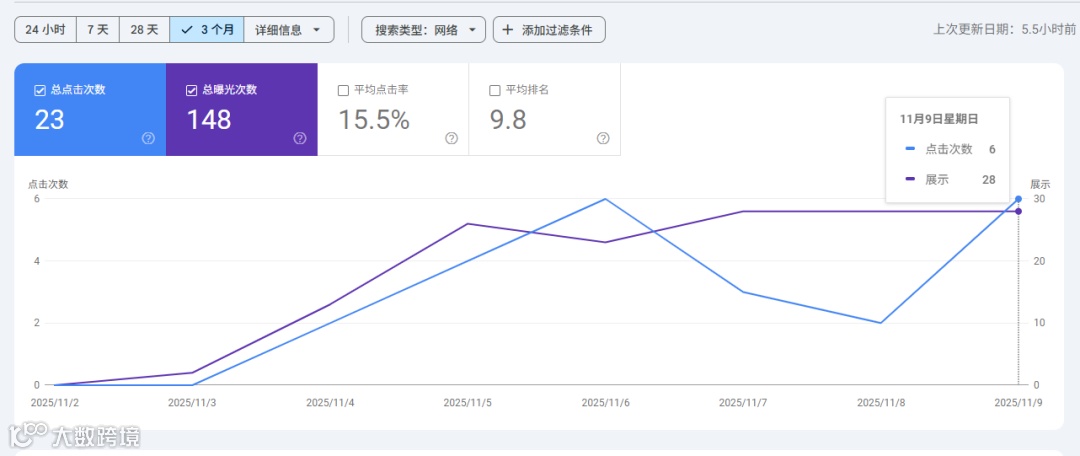Open the 搜索类型：网络 dropdown

click(x=424, y=30)
